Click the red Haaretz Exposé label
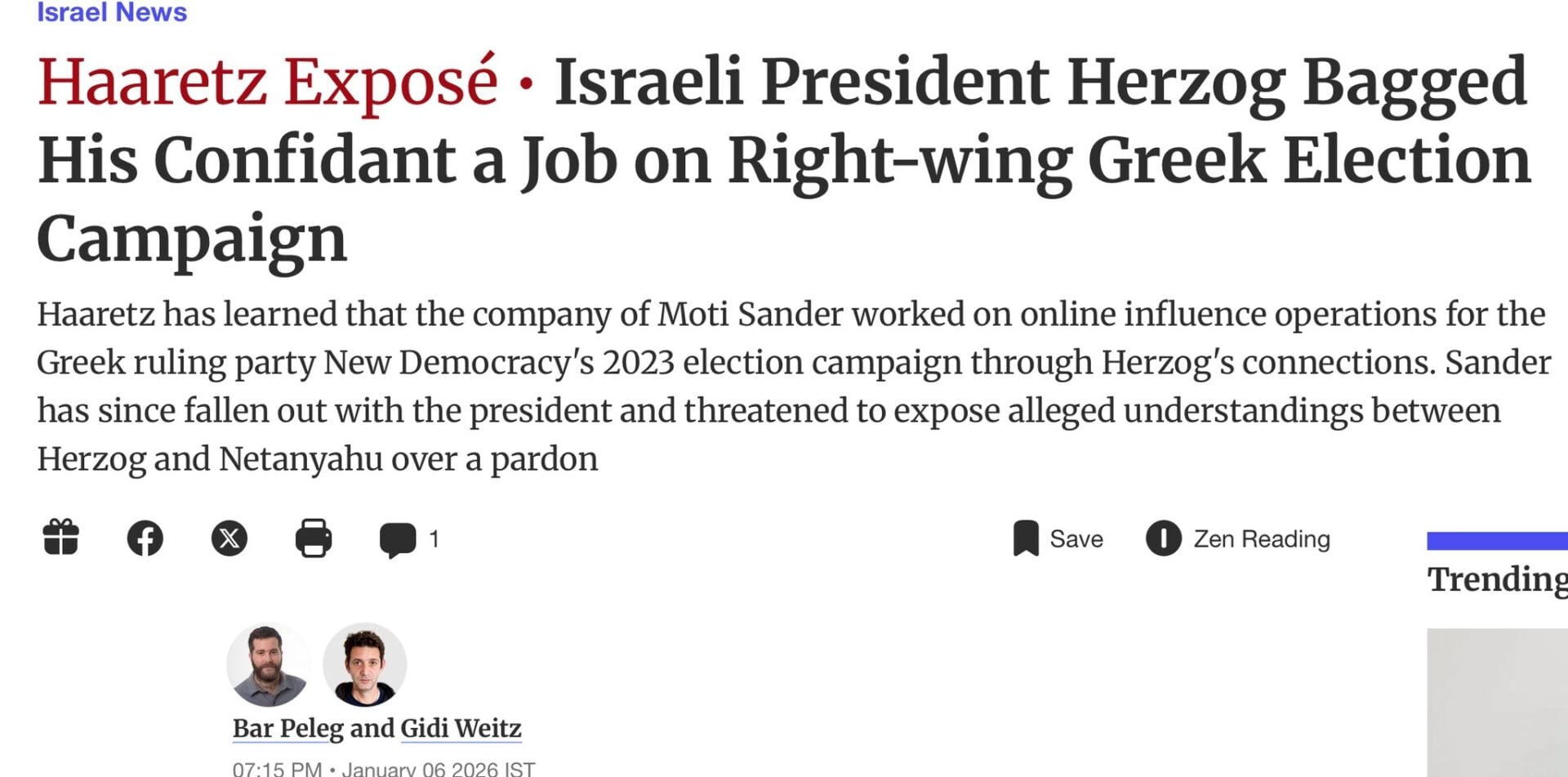 [267, 83]
